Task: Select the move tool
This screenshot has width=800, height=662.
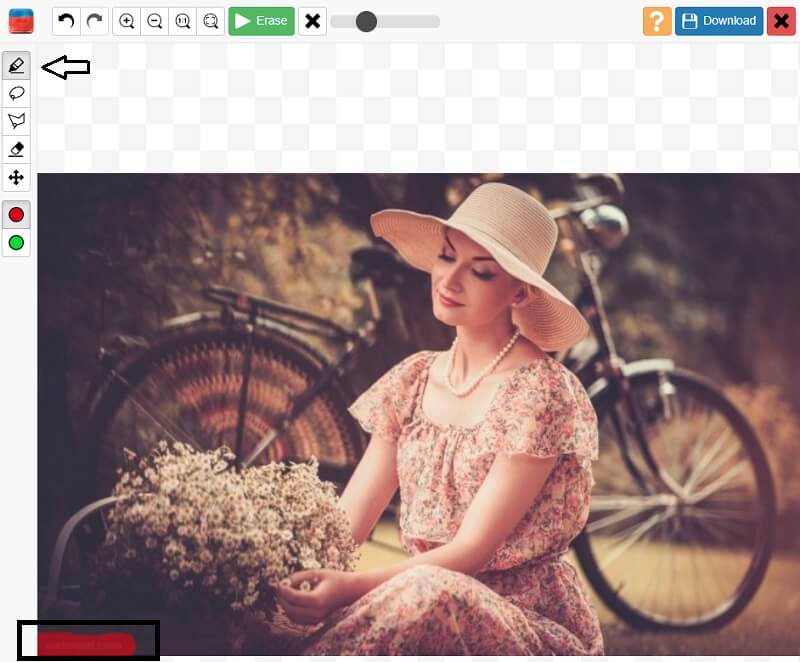Action: [x=16, y=178]
